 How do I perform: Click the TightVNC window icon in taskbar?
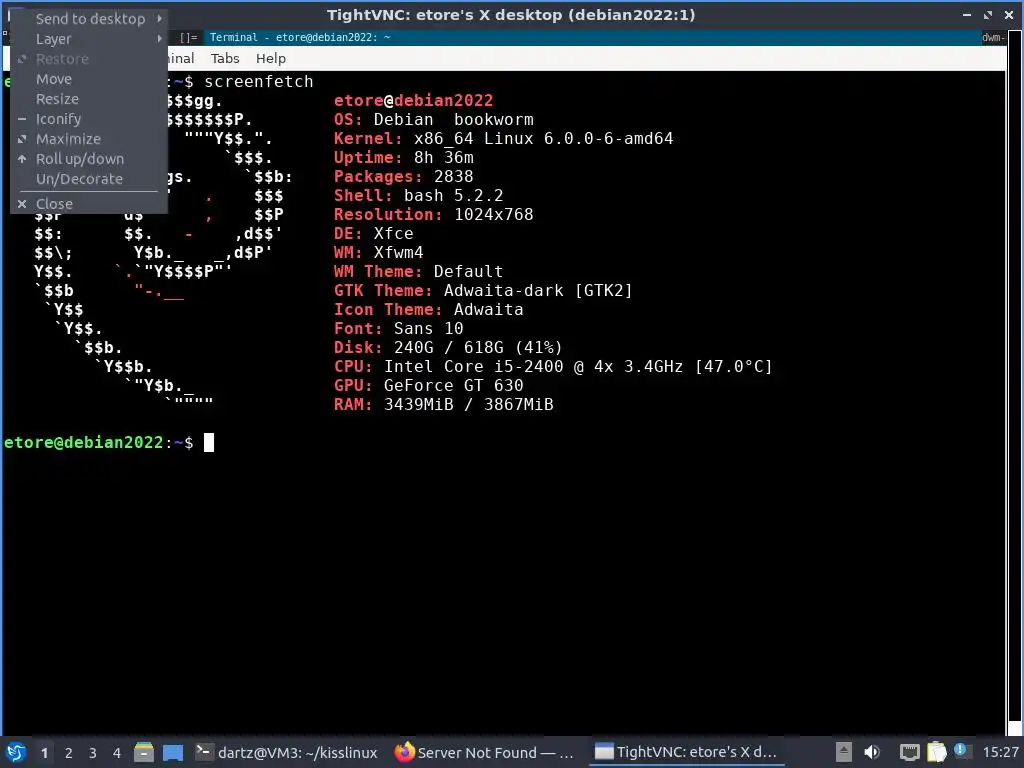(x=603, y=752)
